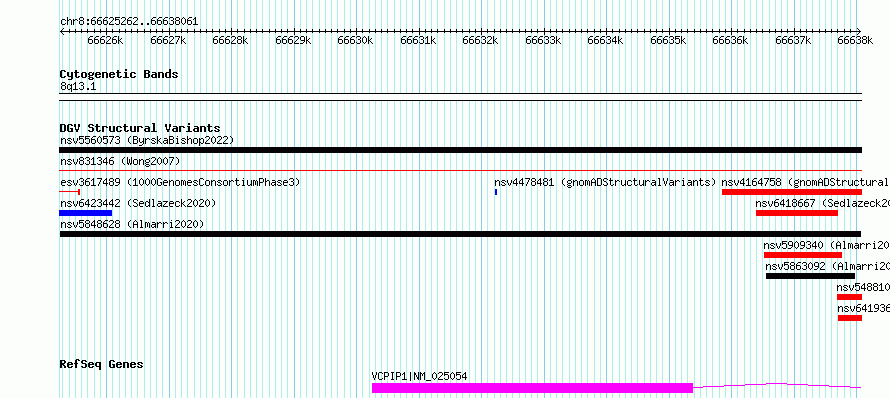
Task: Open the nsv5863092 Almarri variant label
Action: (828, 267)
